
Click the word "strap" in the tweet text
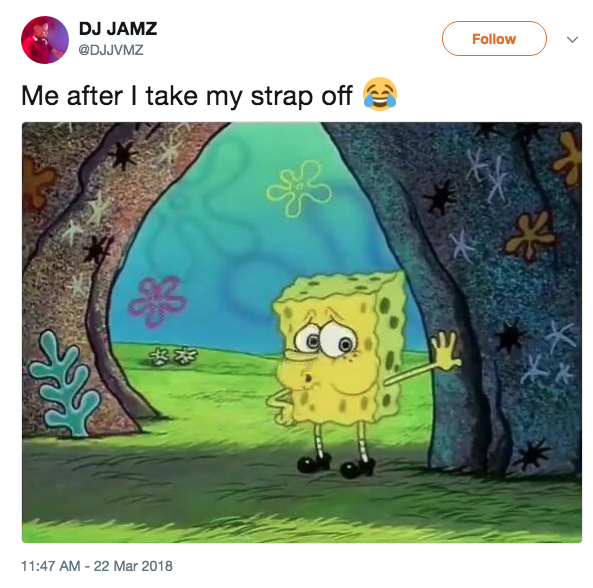pos(283,97)
